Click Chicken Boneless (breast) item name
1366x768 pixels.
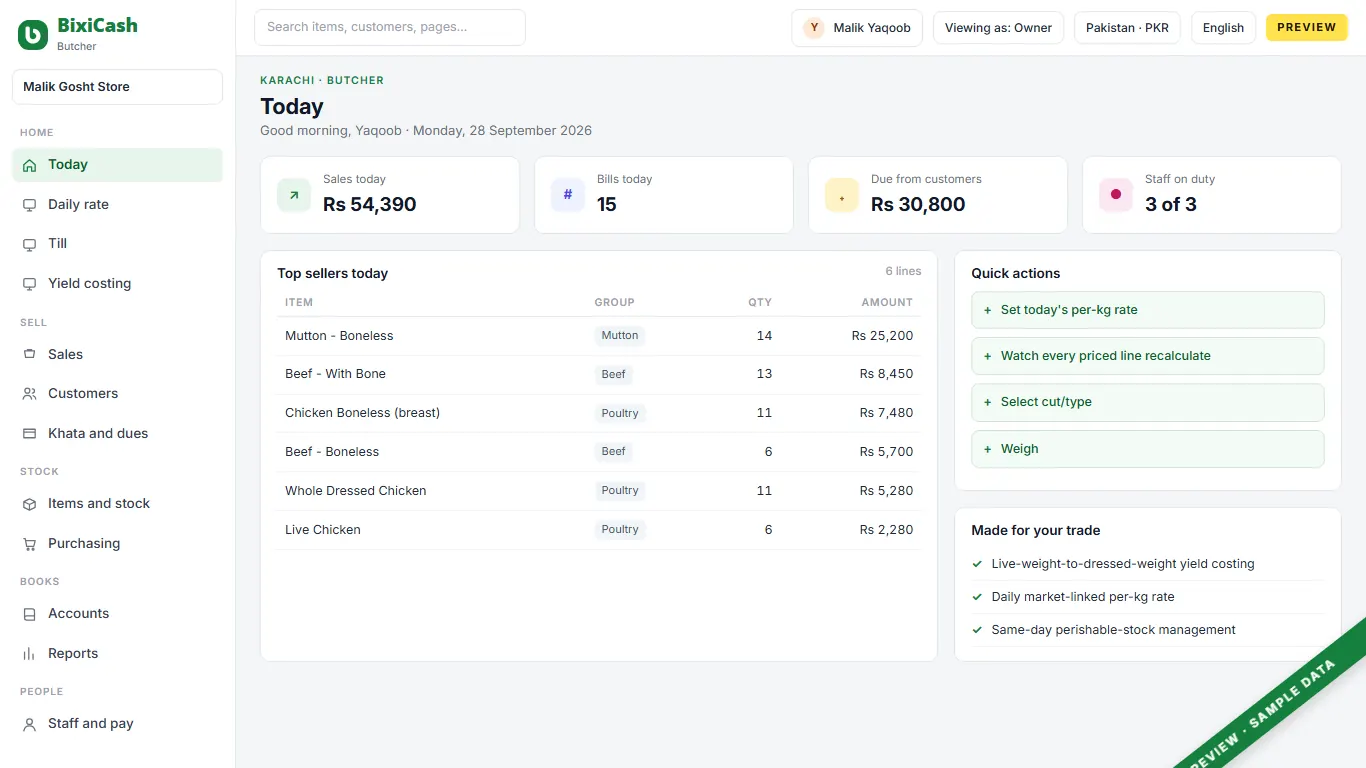[362, 413]
